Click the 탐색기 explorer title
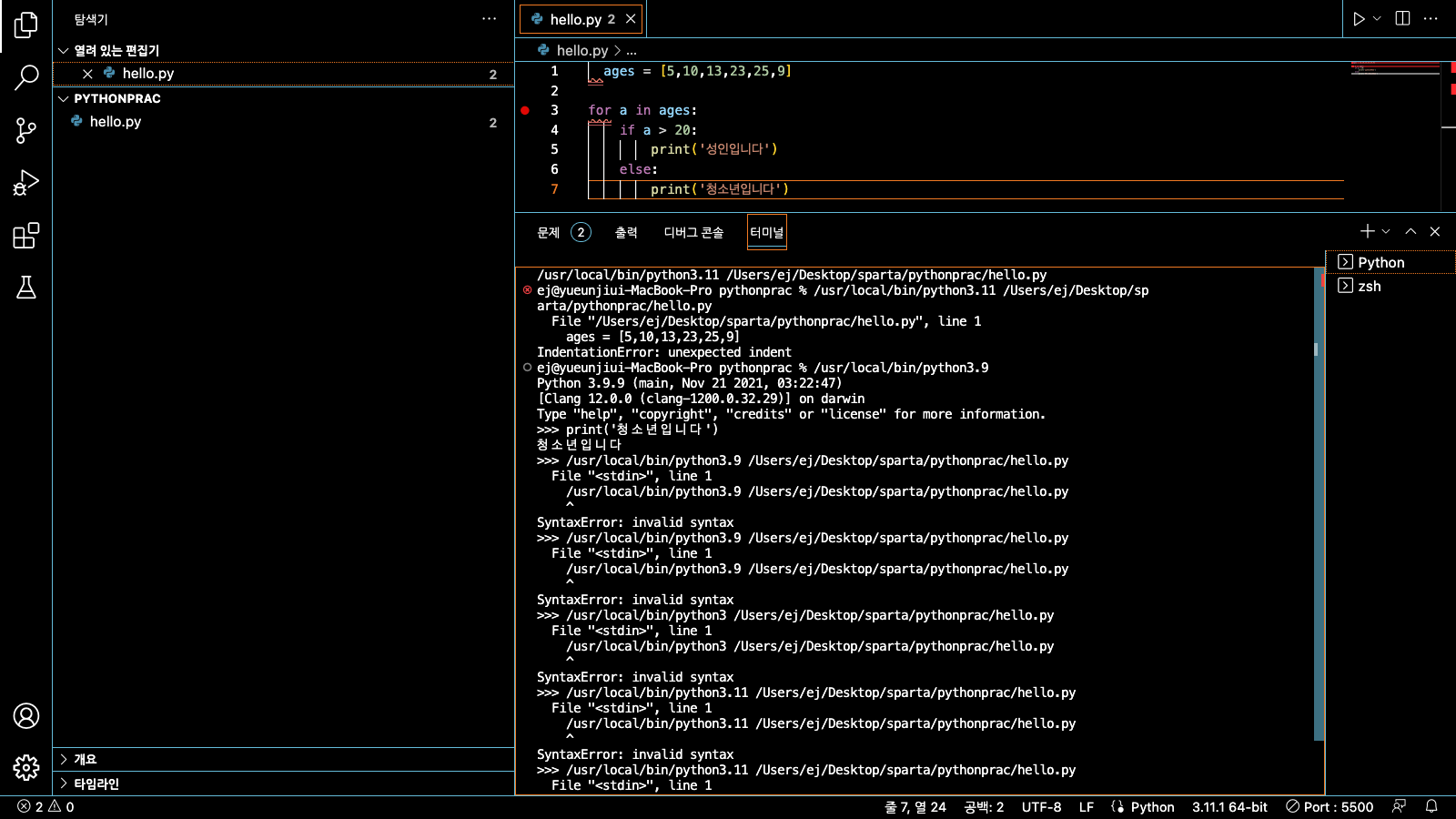The image size is (1456, 819). (91, 19)
